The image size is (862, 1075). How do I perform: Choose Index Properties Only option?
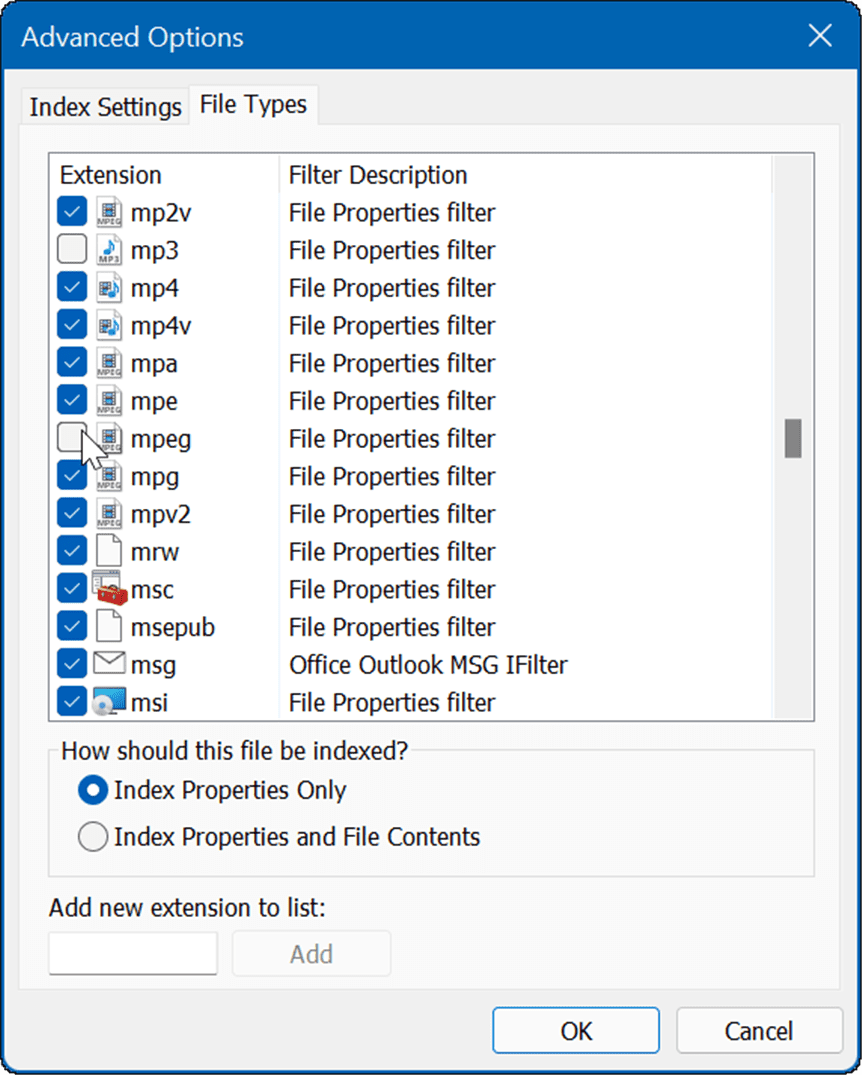[x=93, y=790]
